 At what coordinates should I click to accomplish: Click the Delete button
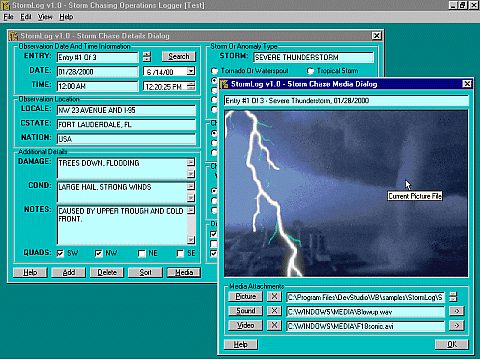pos(107,273)
